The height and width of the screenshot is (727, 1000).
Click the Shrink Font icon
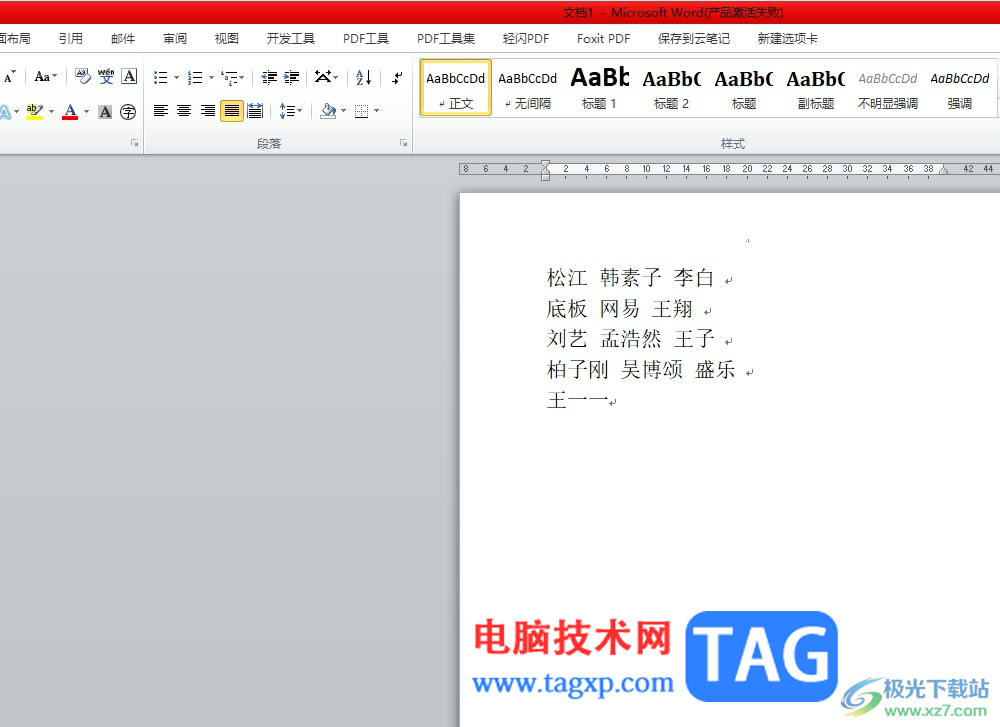tap(9, 77)
